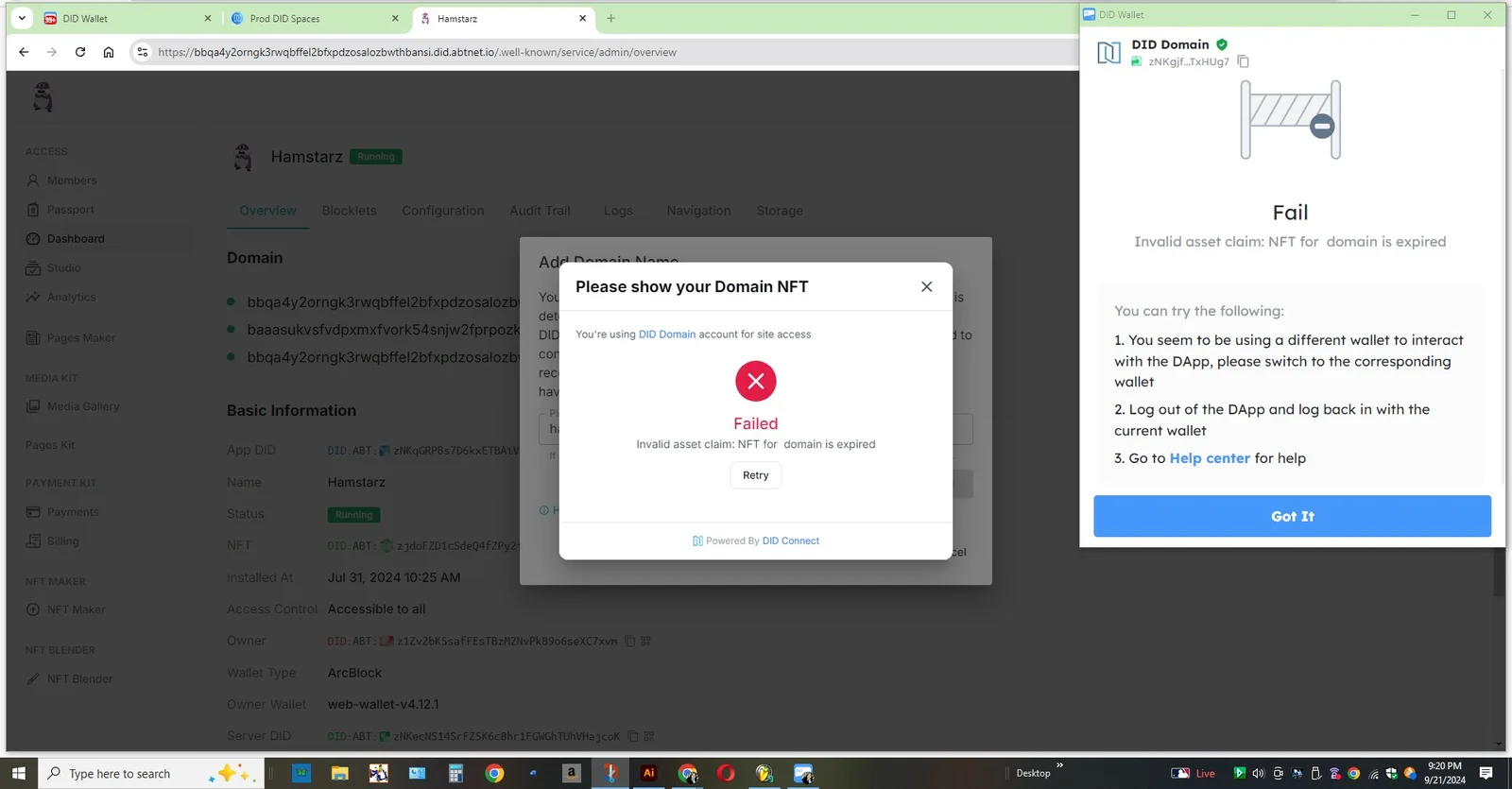Viewport: 1512px width, 789px height.
Task: Copy the zNKgjf wallet address
Action: [1244, 61]
